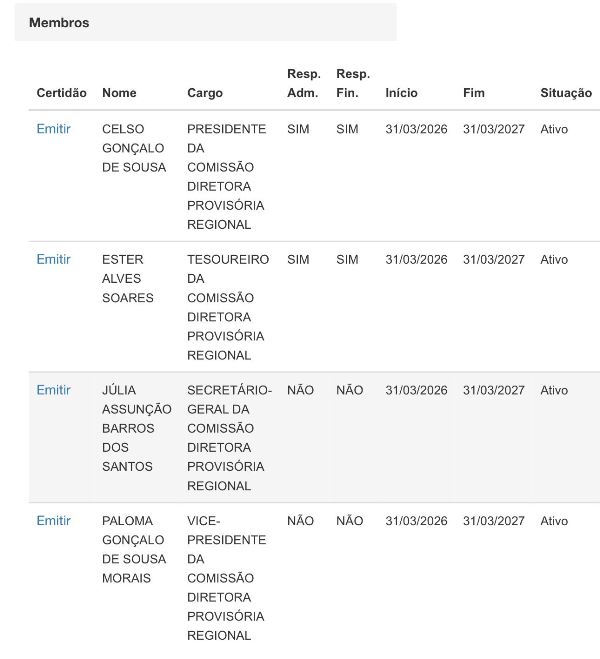Click Ativo status in Paloma's row
The image size is (600, 659).
(x=554, y=521)
